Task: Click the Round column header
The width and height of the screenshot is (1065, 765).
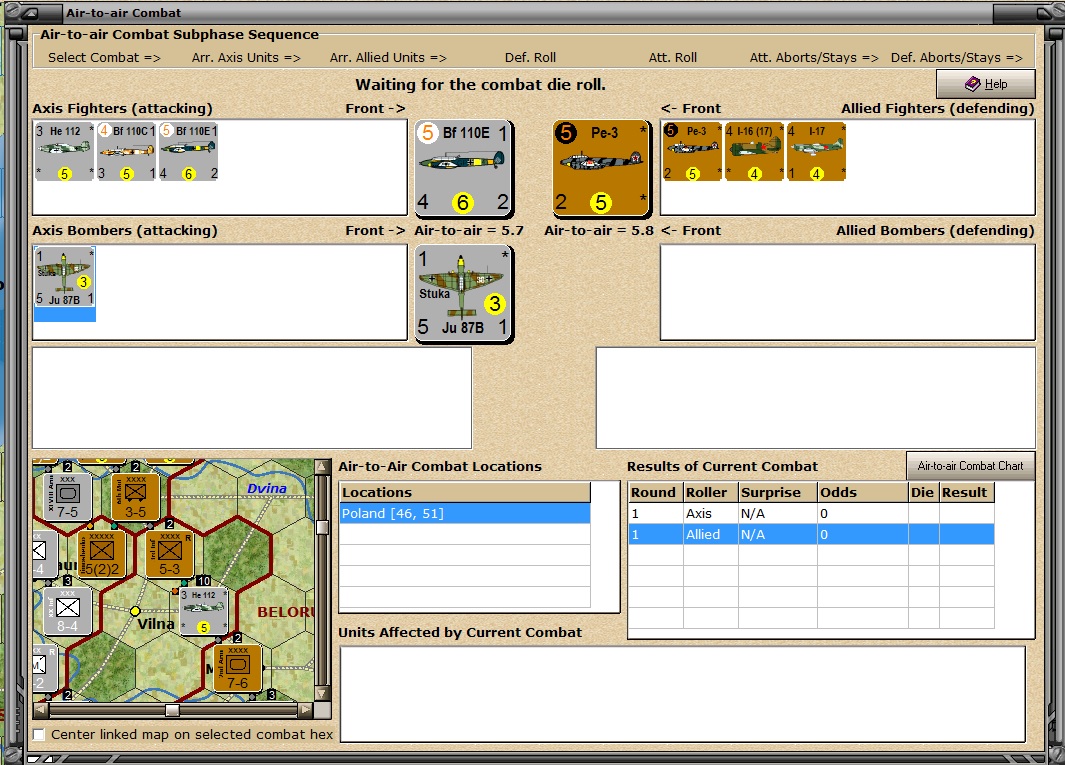Action: click(655, 493)
